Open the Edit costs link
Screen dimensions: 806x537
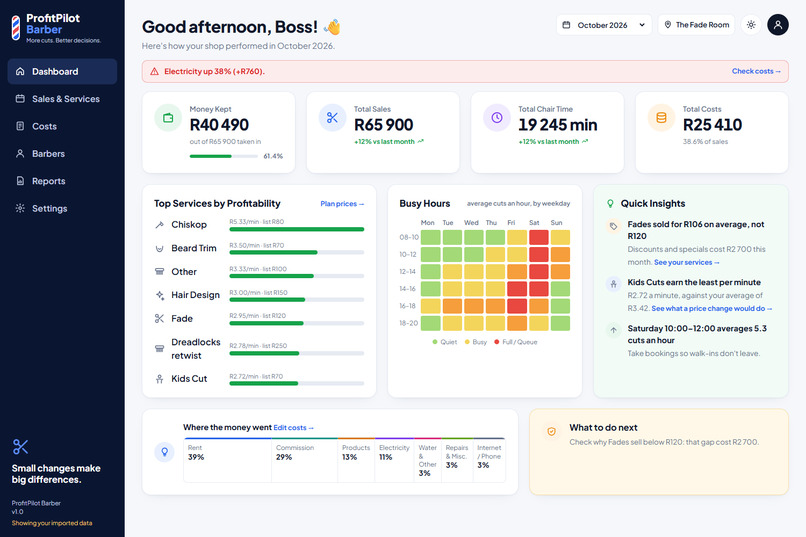pyautogui.click(x=294, y=428)
